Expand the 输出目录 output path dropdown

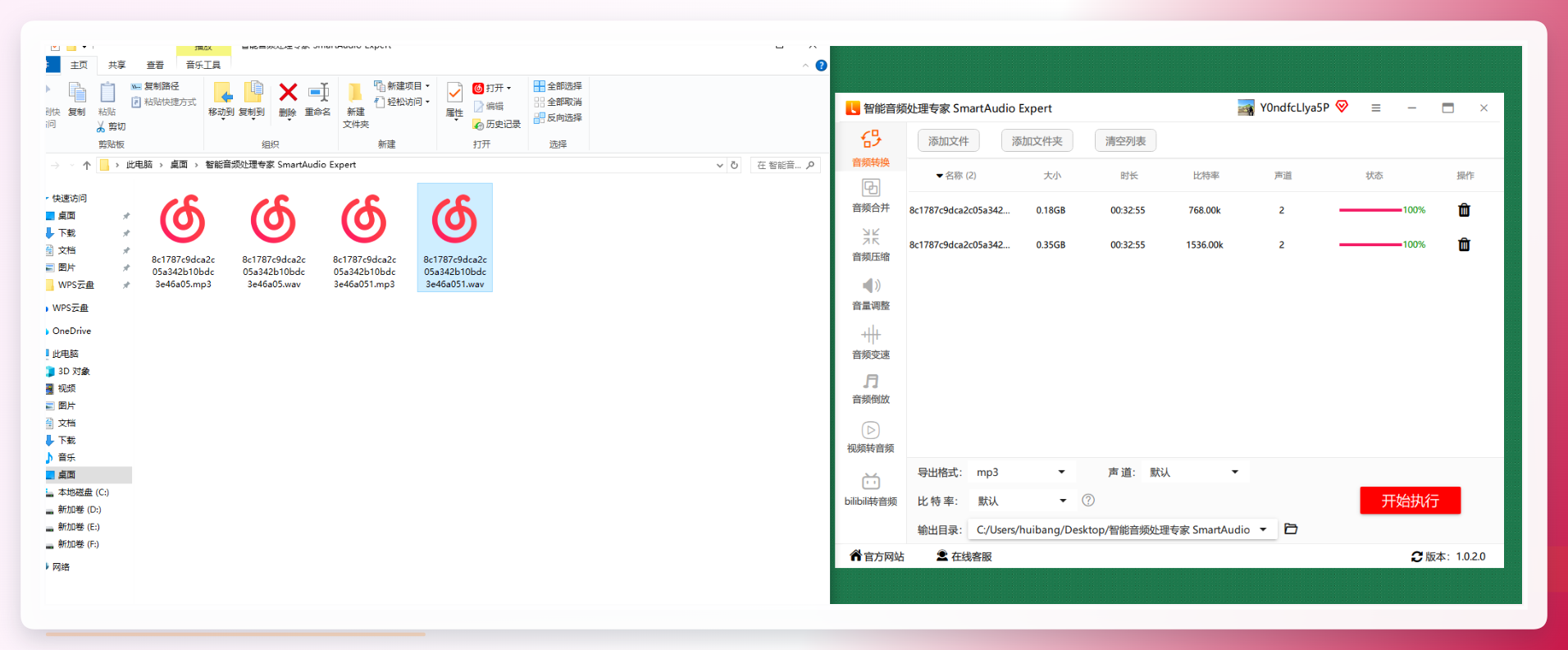(1263, 529)
